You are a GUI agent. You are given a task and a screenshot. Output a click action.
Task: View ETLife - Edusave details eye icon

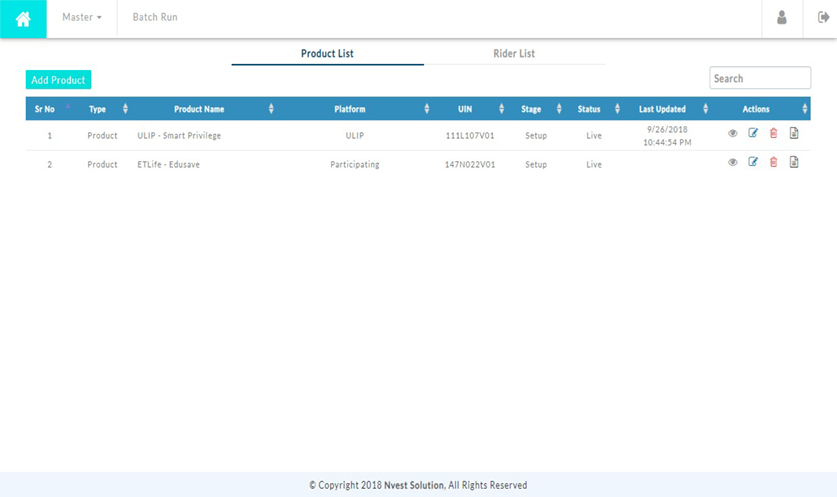[x=732, y=163]
